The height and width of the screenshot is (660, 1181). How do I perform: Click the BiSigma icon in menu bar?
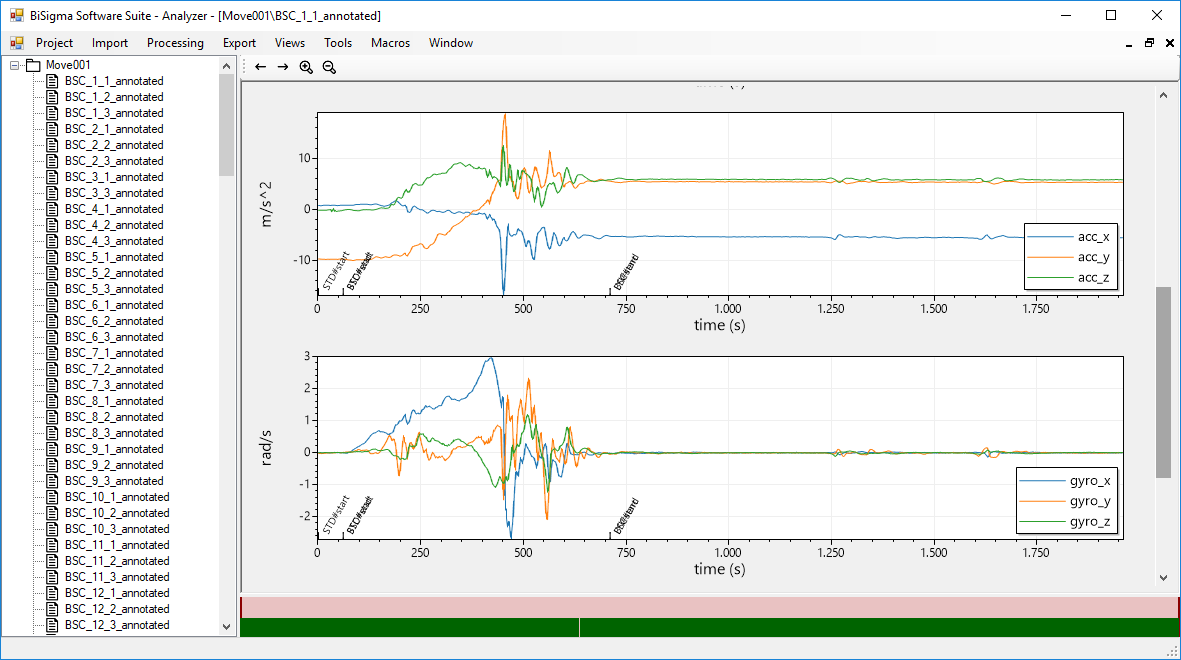click(x=17, y=43)
